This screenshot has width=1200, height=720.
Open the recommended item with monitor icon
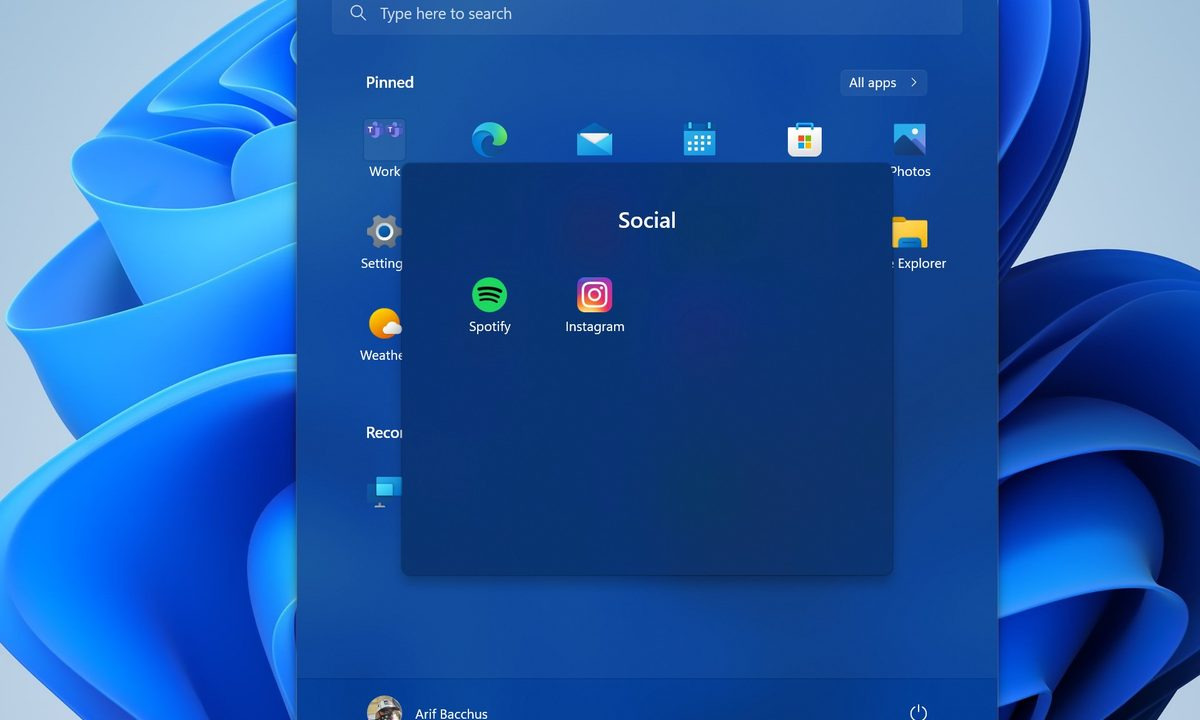(384, 490)
